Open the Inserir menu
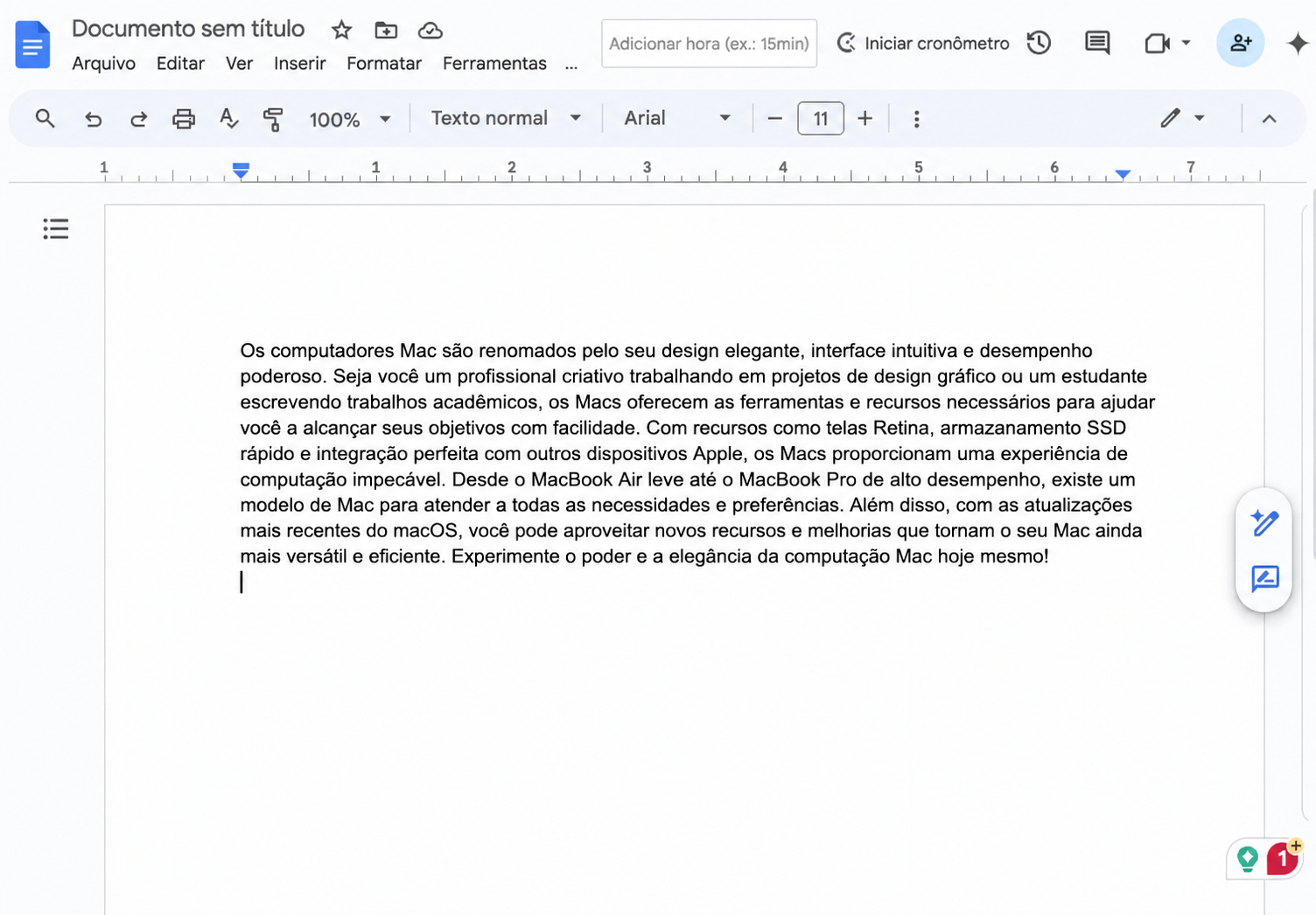Image resolution: width=1316 pixels, height=915 pixels. [299, 63]
